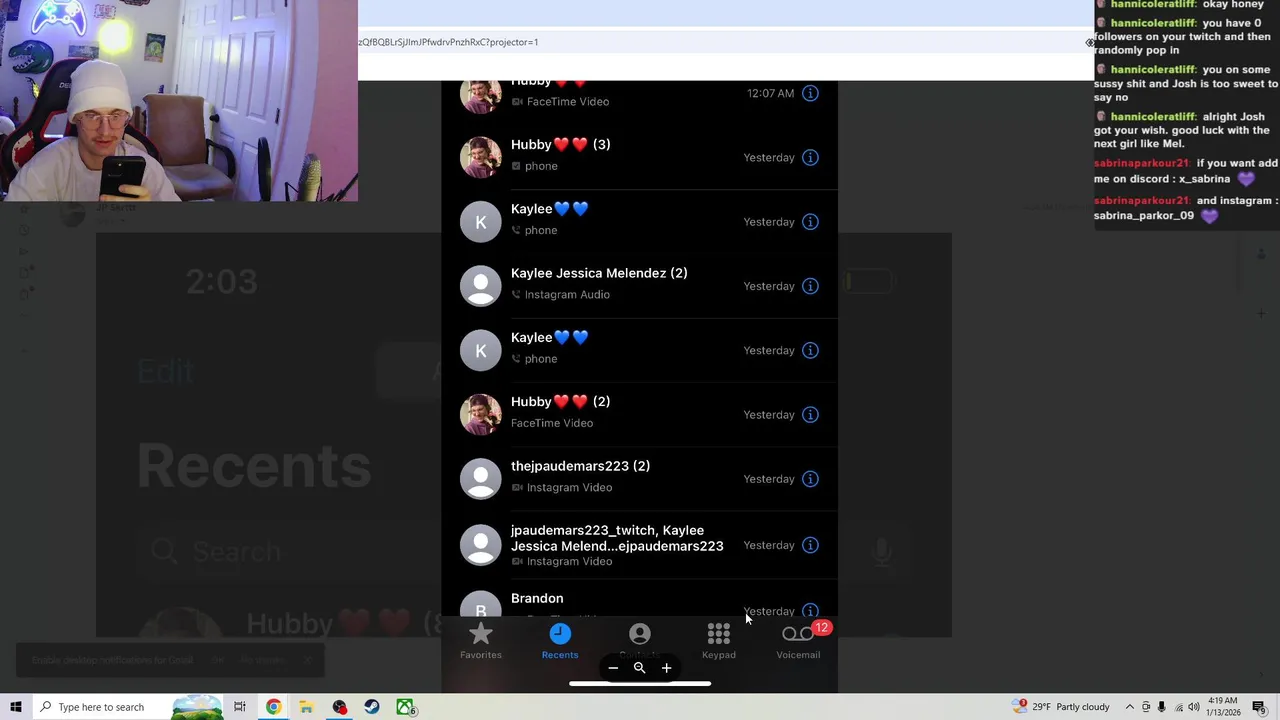Select thejpaudemars223 (2) recent entry

[x=639, y=479]
